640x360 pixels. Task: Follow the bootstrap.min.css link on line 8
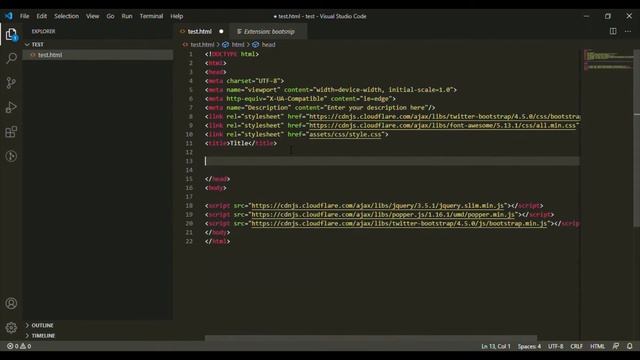pos(444,117)
